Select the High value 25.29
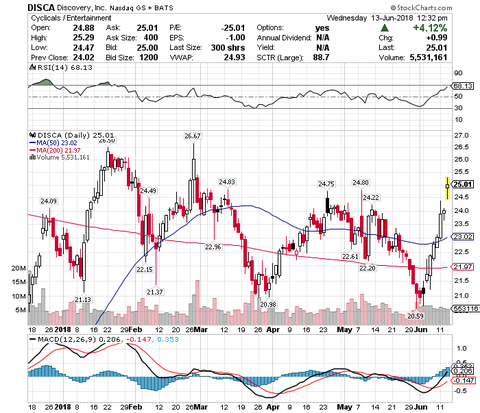The width and height of the screenshot is (480, 413). (84, 38)
